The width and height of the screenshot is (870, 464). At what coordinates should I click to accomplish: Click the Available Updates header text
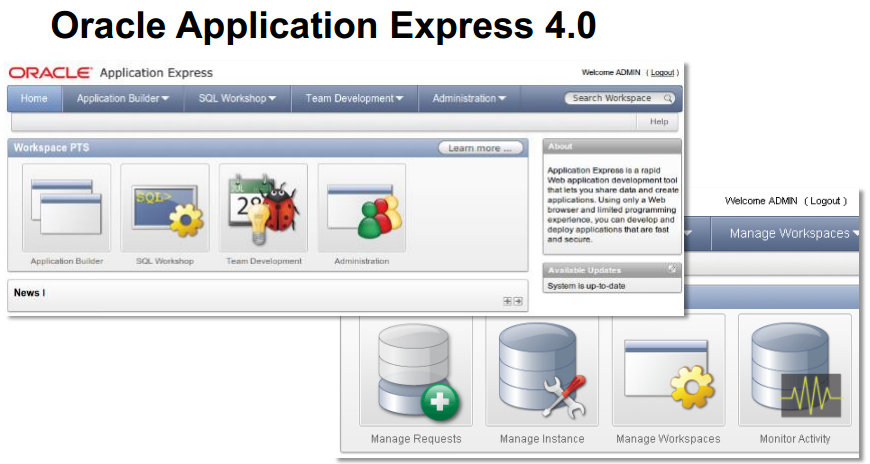pyautogui.click(x=584, y=270)
